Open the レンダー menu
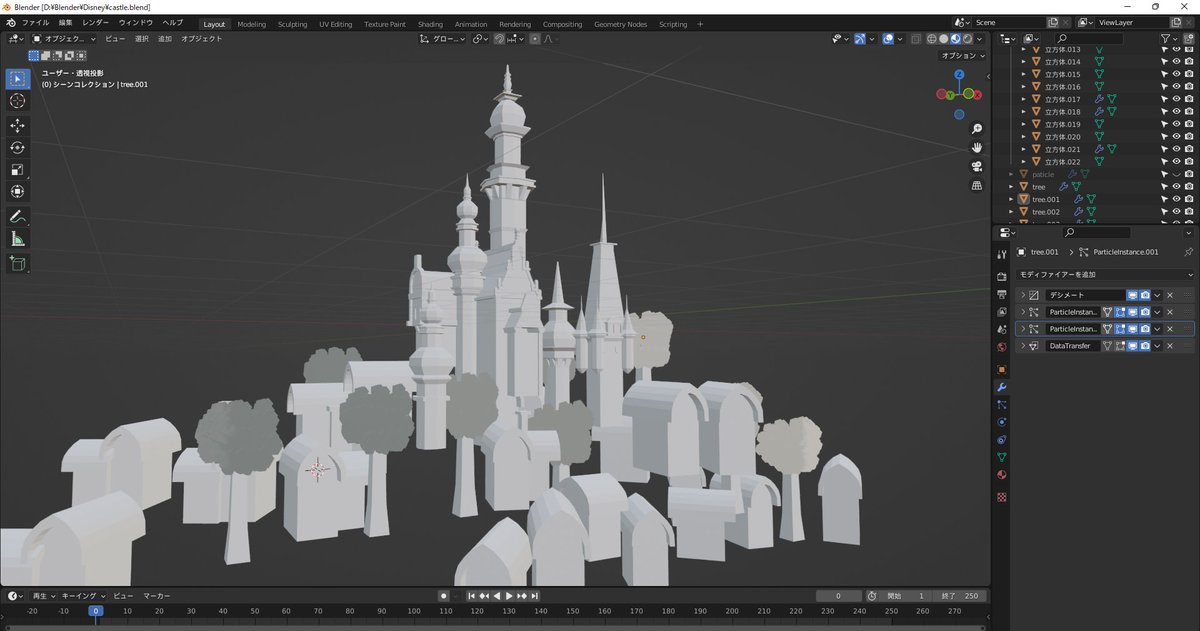Screen dimensions: 1200x631 [x=96, y=22]
